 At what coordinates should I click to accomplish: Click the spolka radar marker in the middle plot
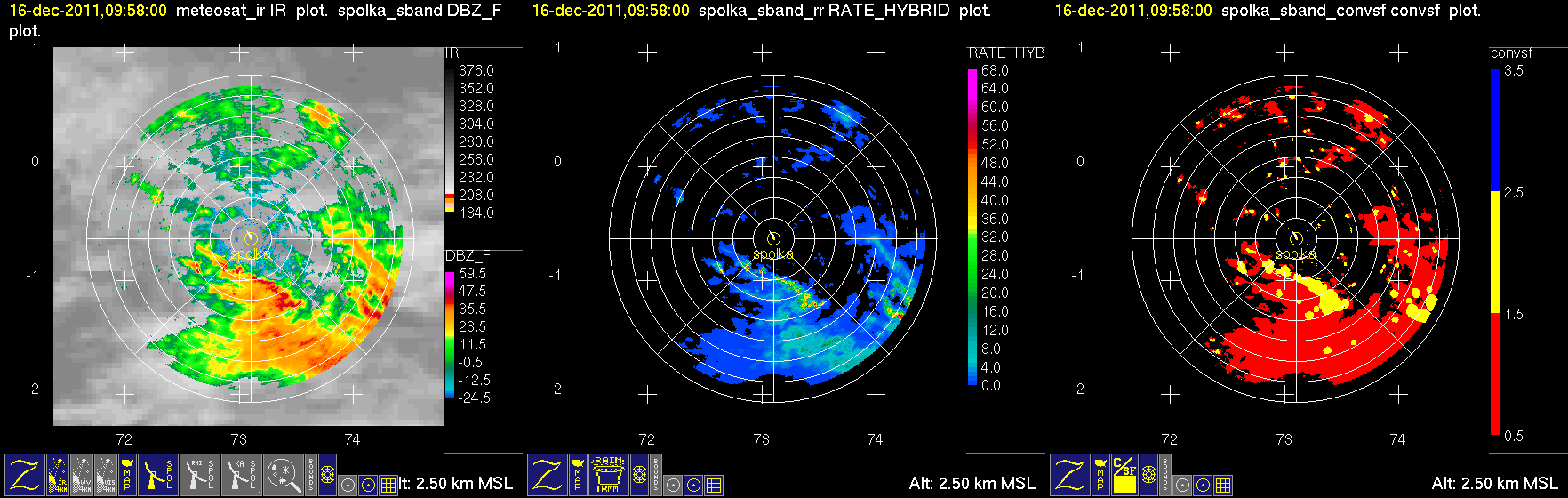tap(773, 237)
